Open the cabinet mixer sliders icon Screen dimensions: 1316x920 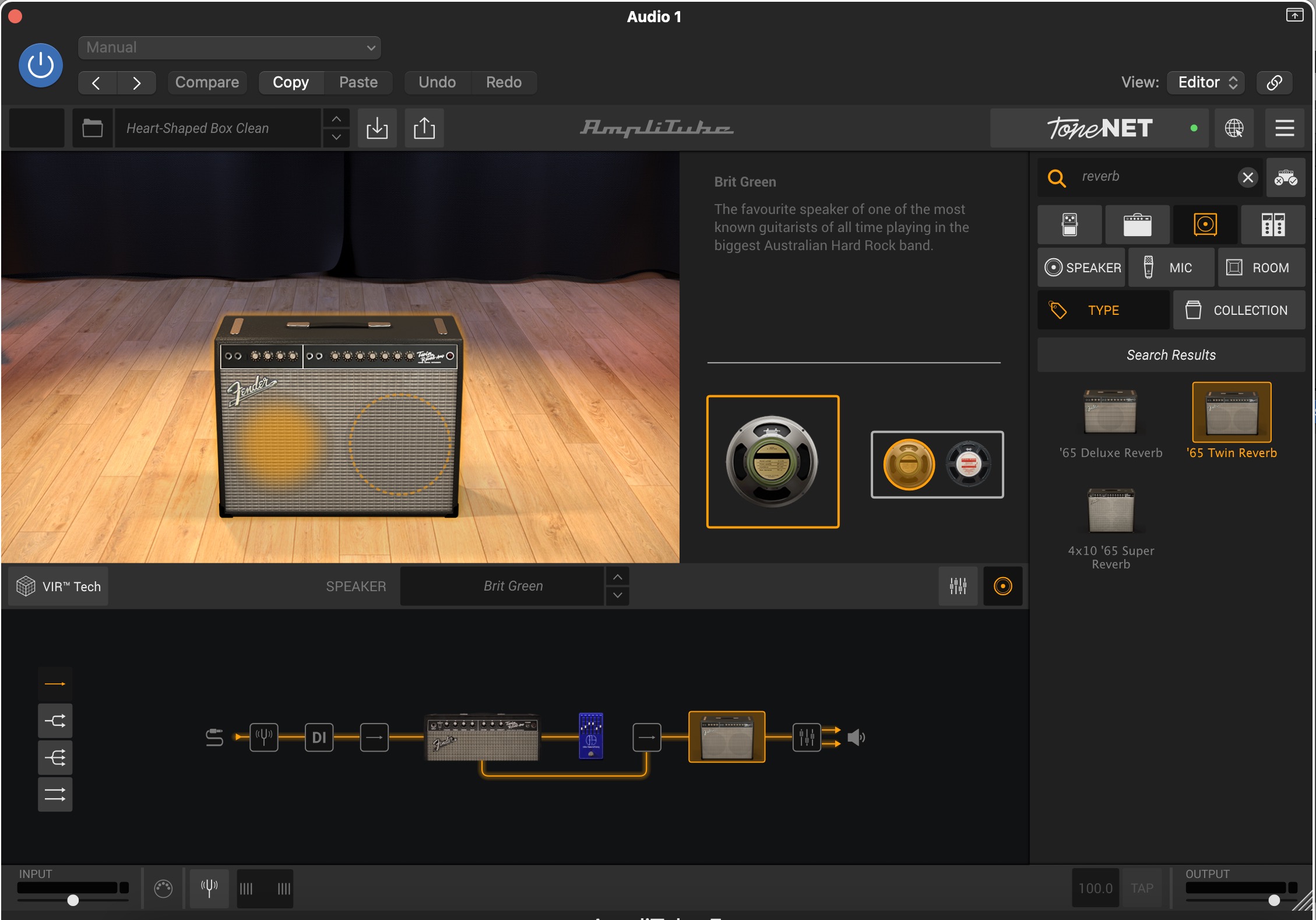[958, 586]
